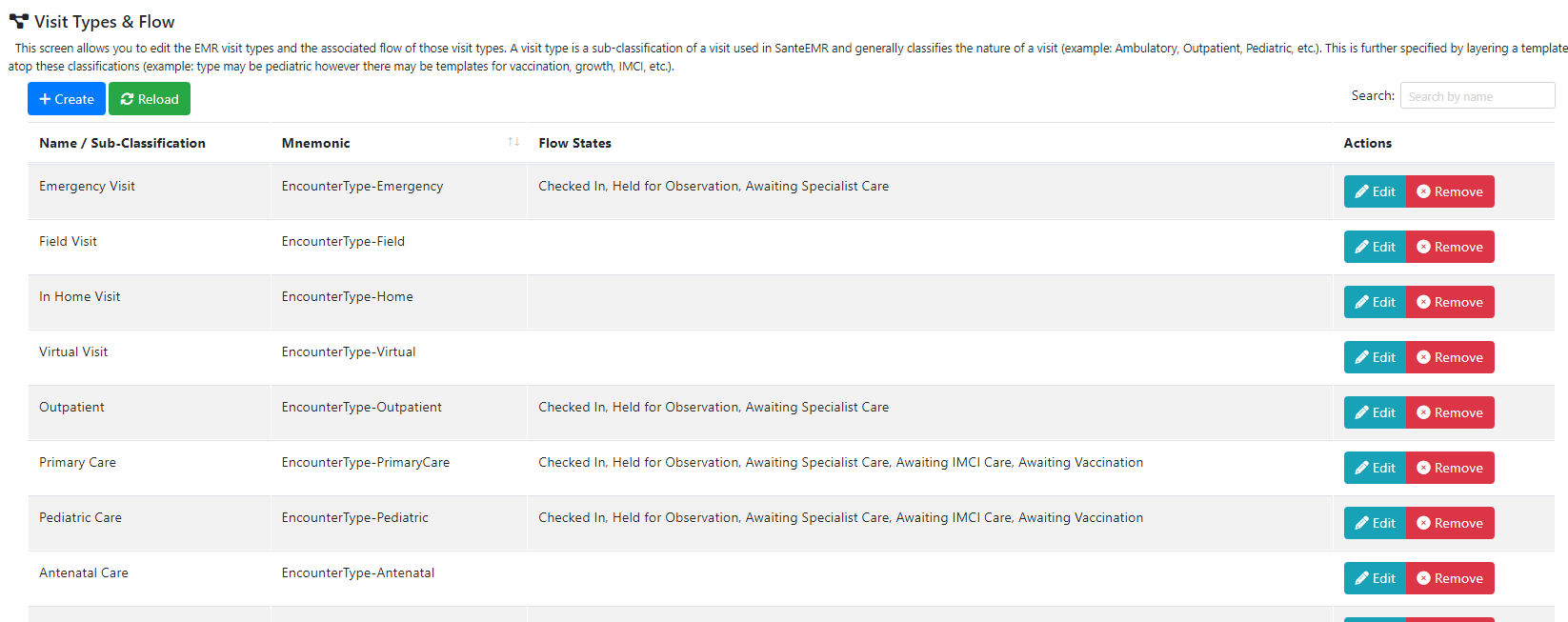Edit the Emergency Visit type
The height and width of the screenshot is (622, 1568).
tap(1375, 191)
